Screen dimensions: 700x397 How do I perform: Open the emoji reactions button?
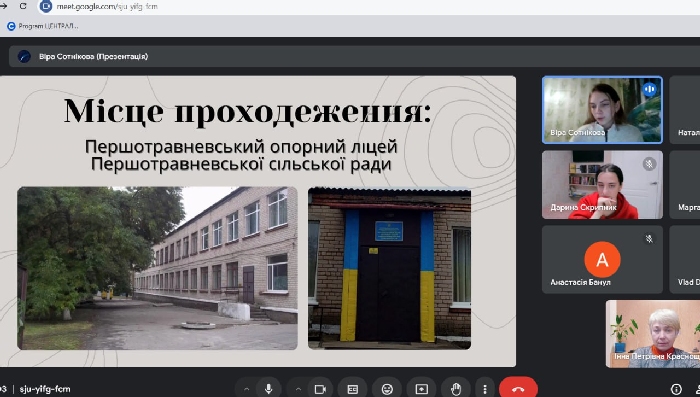click(x=387, y=389)
